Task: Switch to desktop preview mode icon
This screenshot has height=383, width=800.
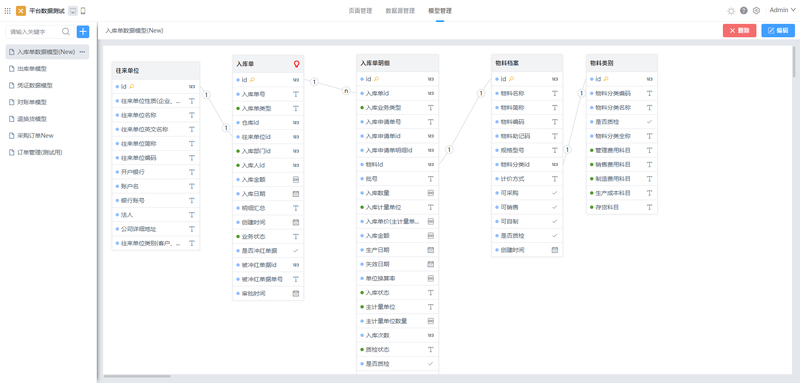Action: pyautogui.click(x=73, y=11)
